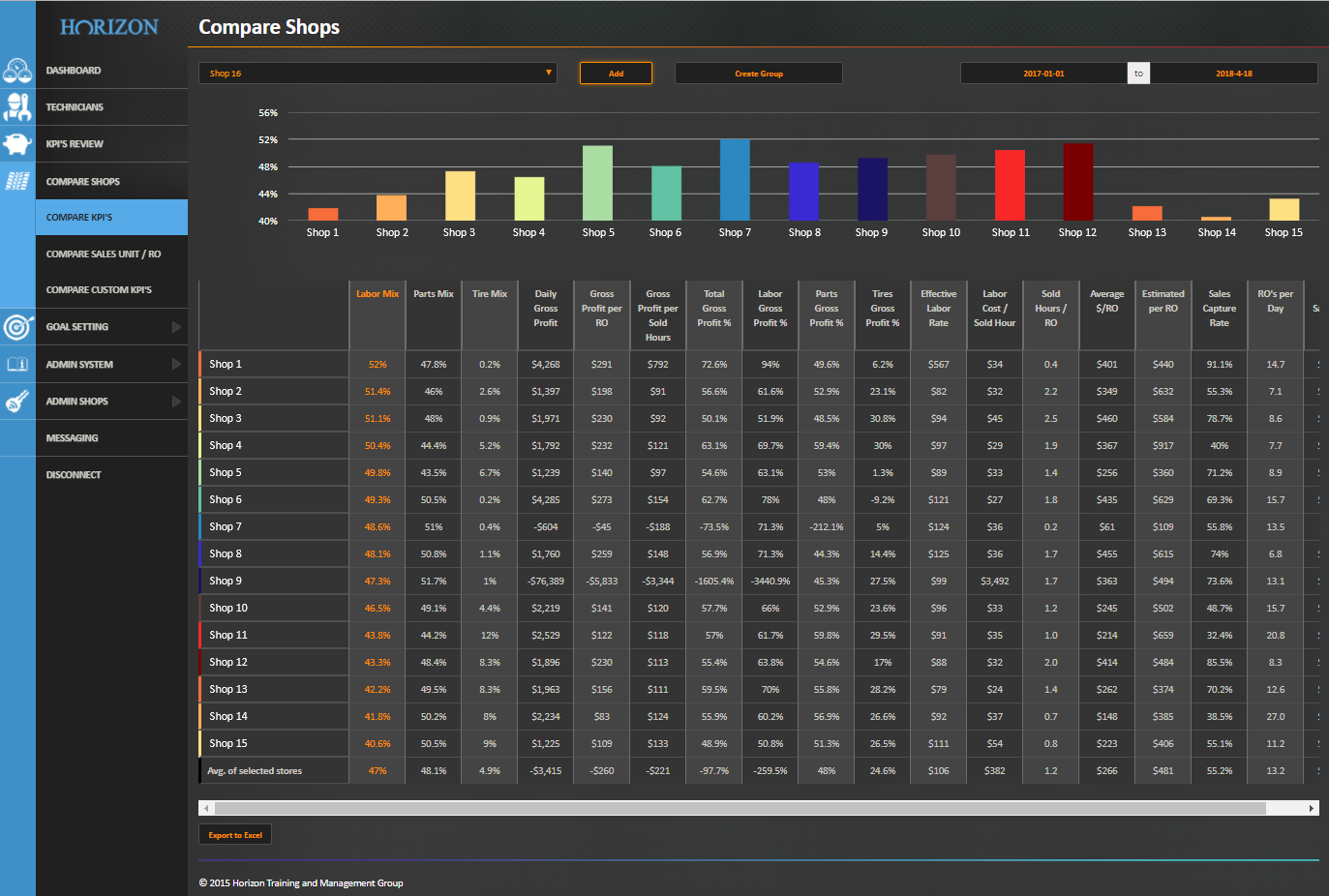Click the Shop 3 chart axis label
1329x896 pixels.
(459, 232)
